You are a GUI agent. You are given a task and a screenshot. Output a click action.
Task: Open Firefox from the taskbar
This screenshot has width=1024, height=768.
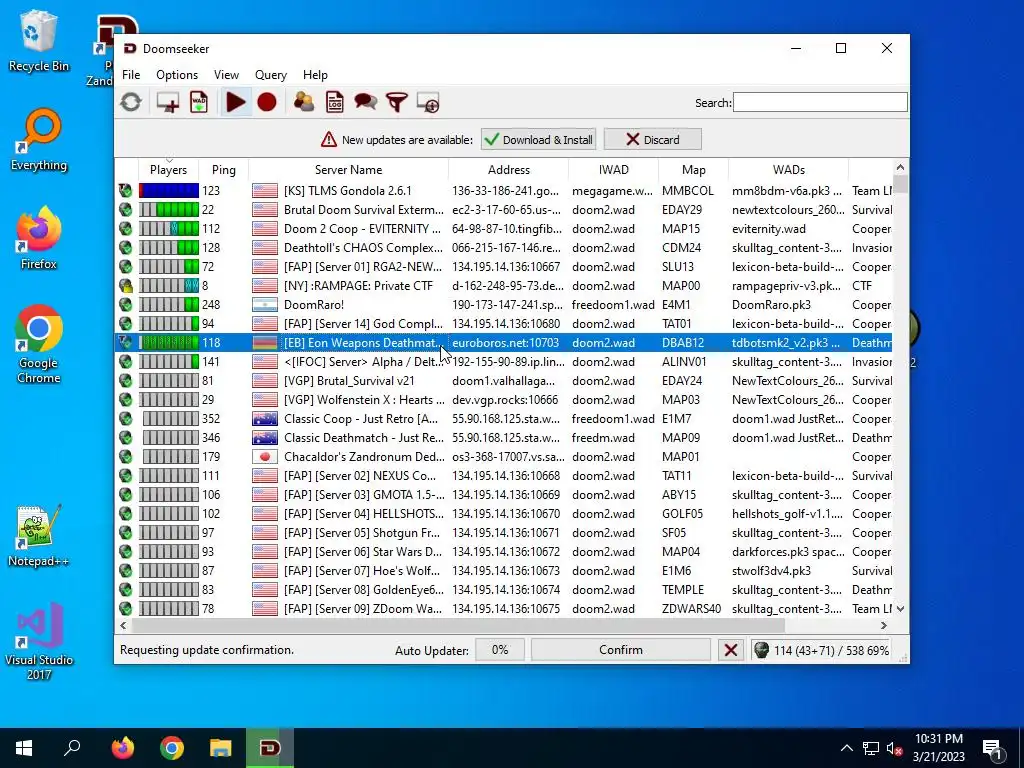123,748
